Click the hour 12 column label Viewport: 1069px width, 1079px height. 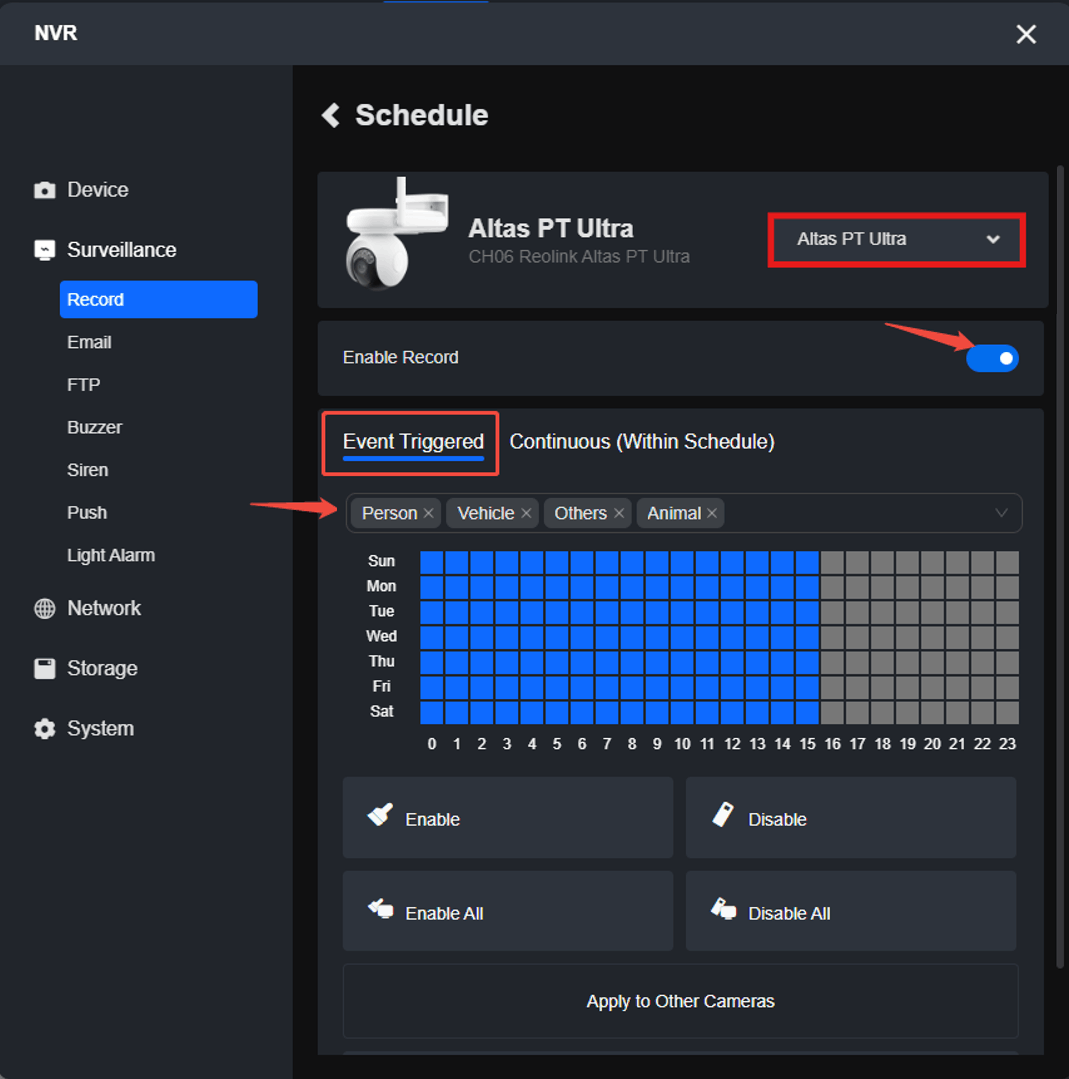[732, 744]
